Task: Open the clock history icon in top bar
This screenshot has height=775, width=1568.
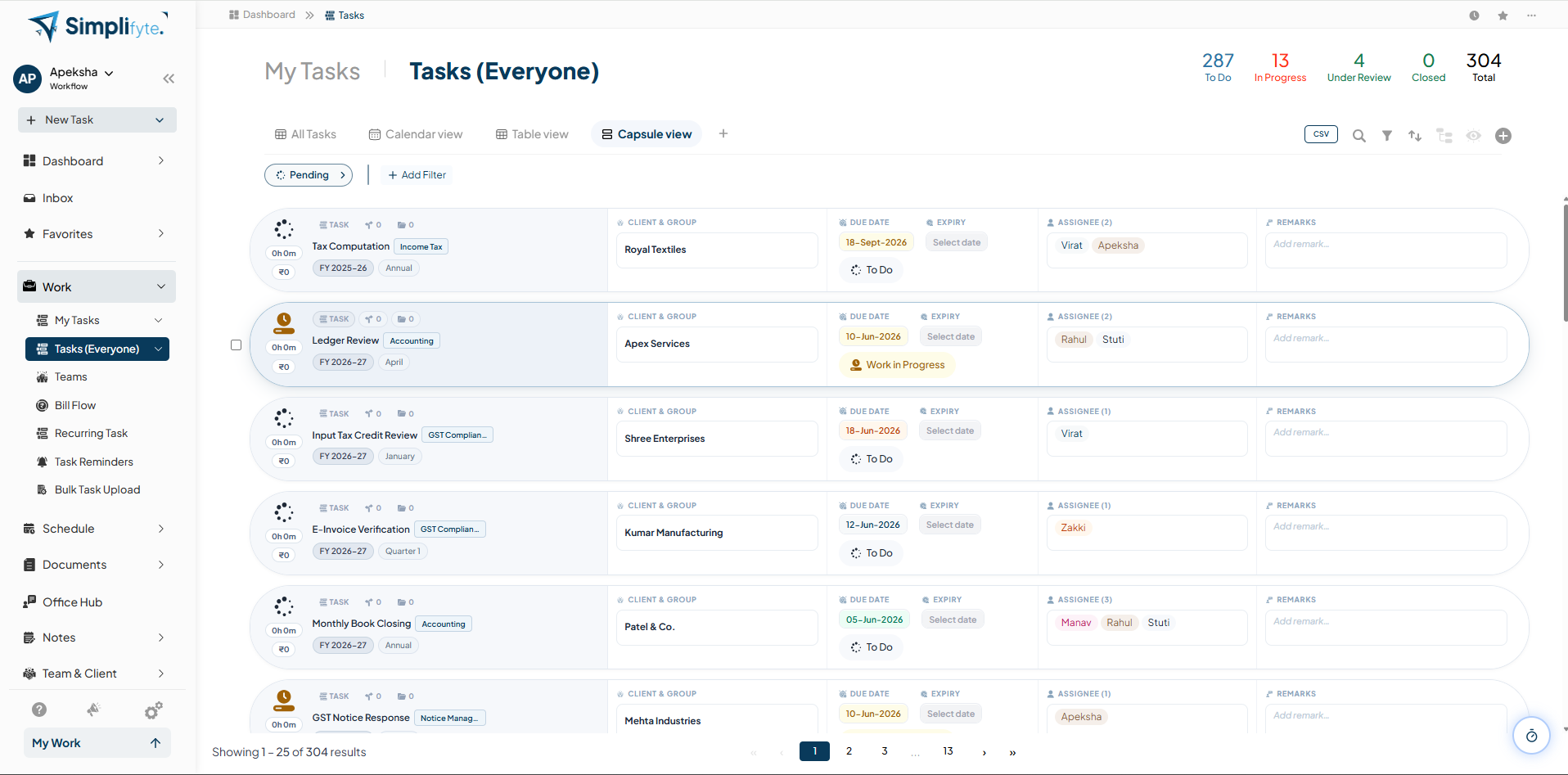Action: [1474, 16]
